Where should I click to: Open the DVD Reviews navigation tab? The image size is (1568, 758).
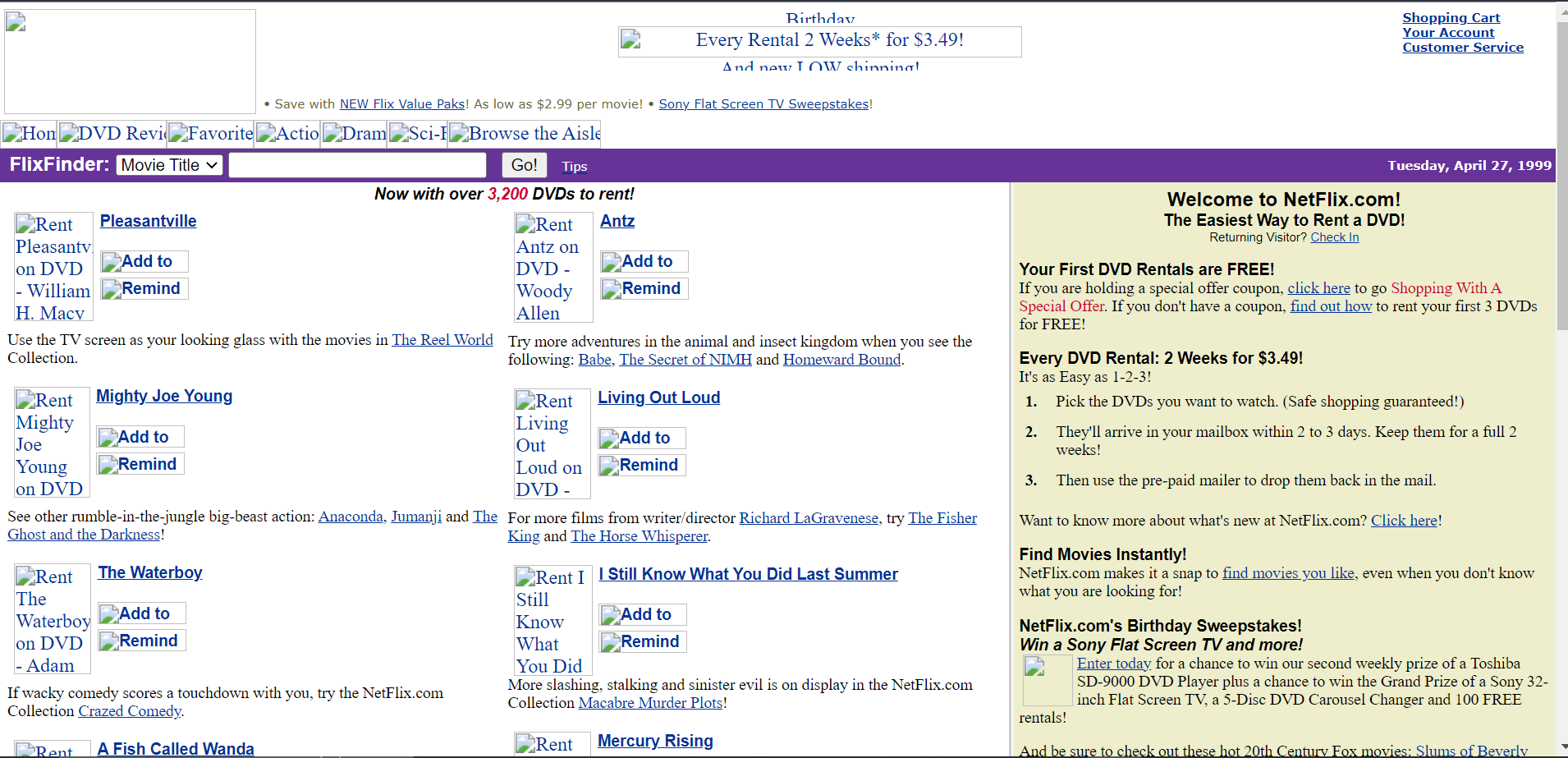[x=112, y=134]
